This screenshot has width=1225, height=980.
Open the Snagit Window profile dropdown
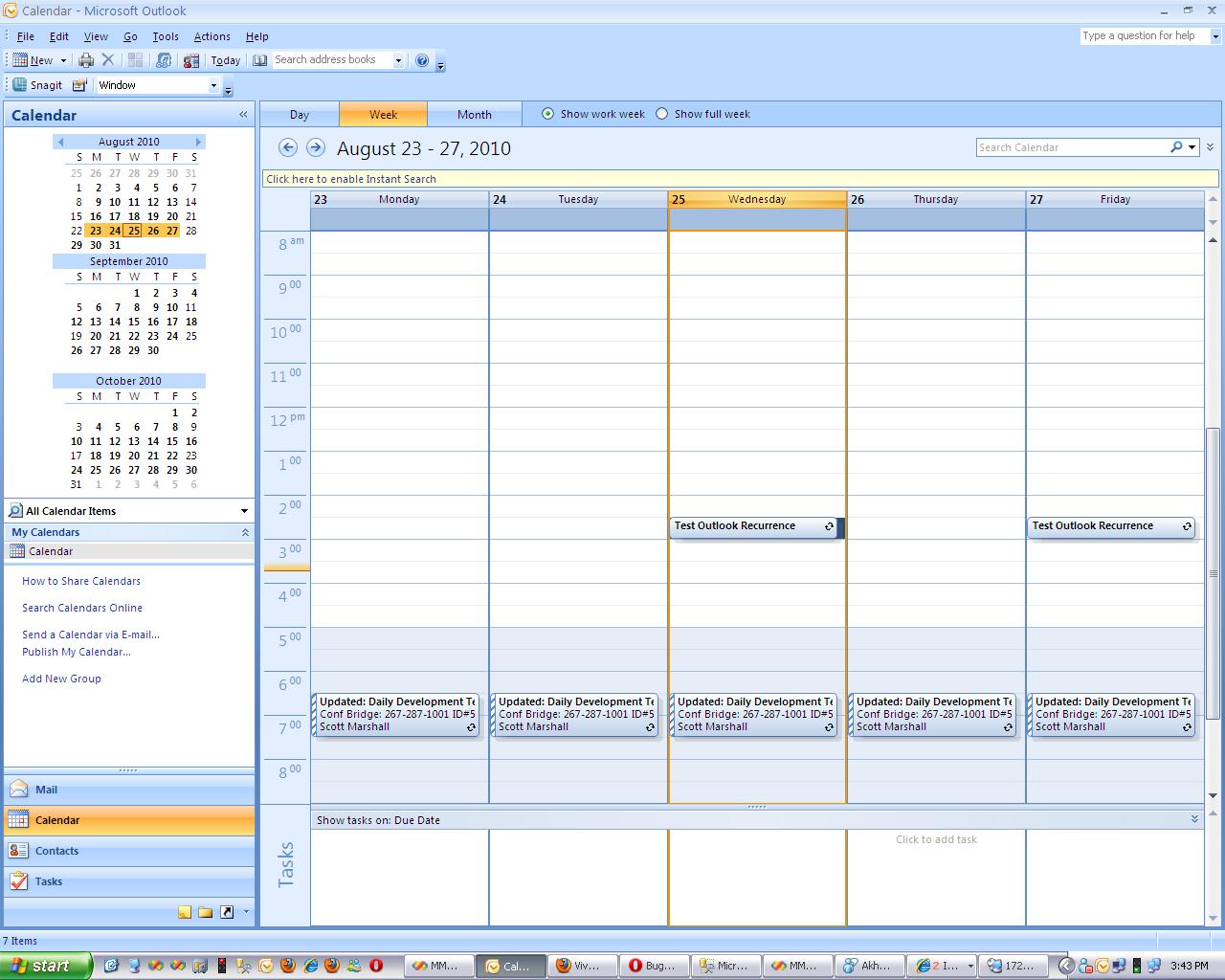click(213, 85)
